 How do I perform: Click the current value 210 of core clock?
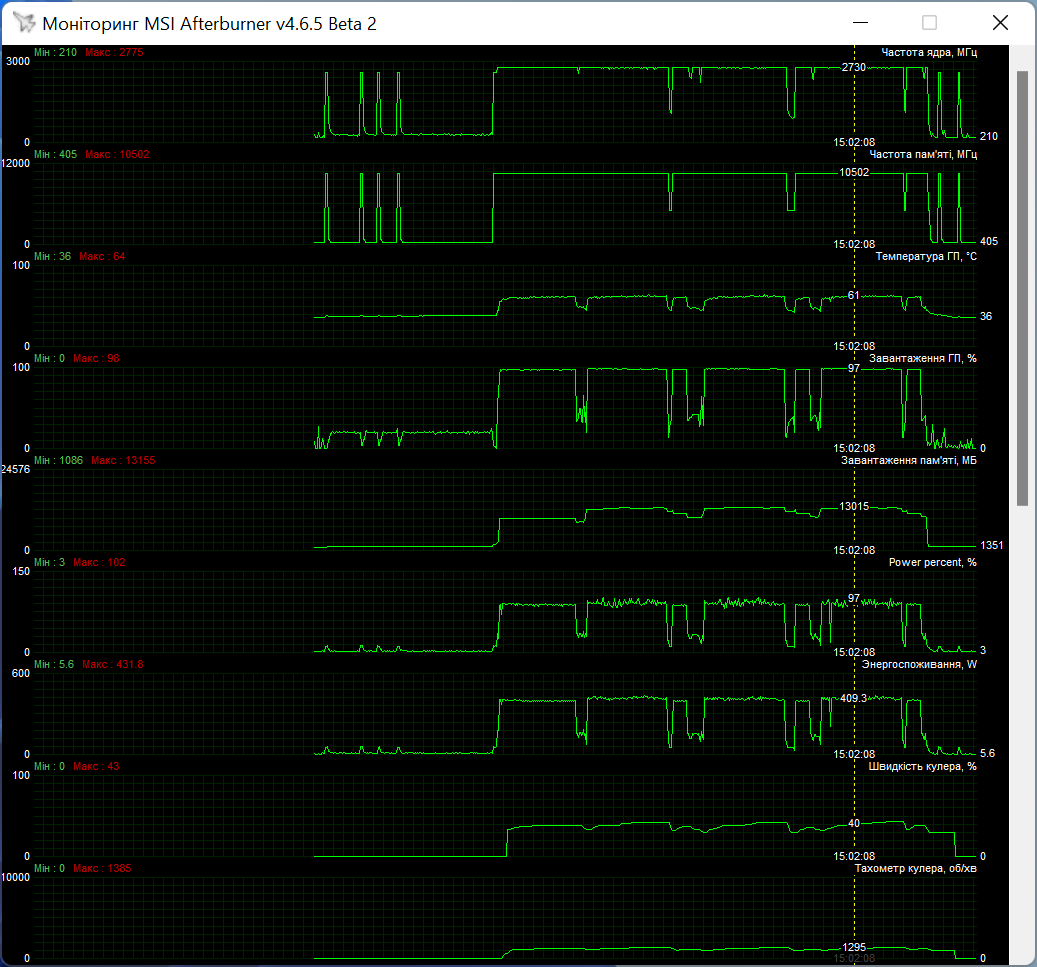(989, 136)
